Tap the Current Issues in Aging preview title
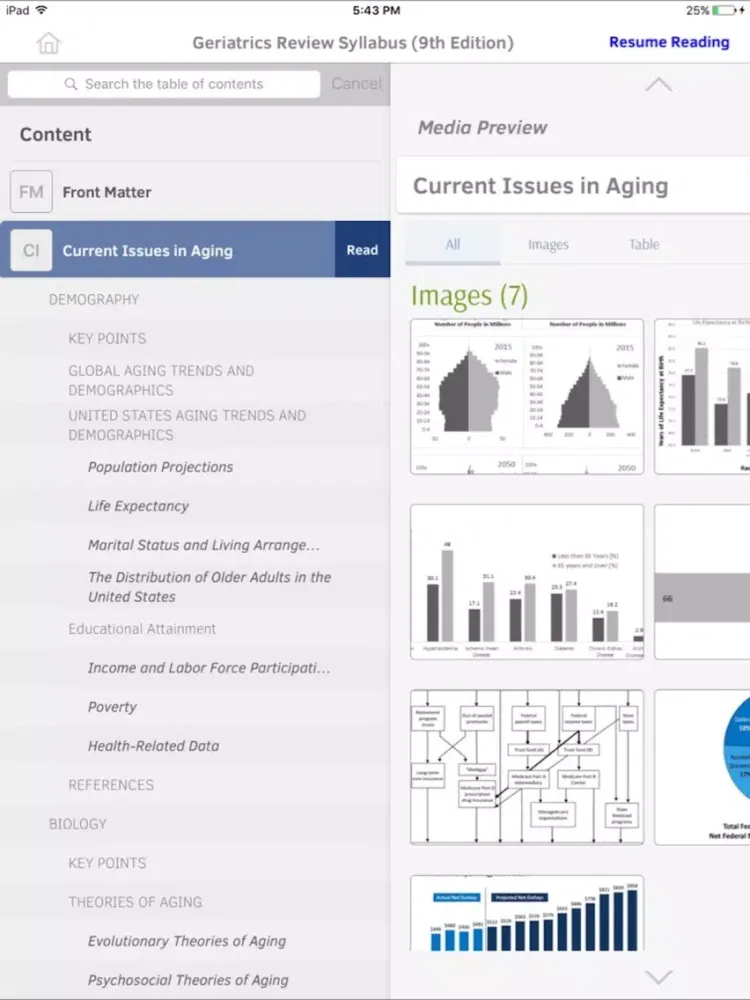The image size is (750, 1000). (540, 186)
